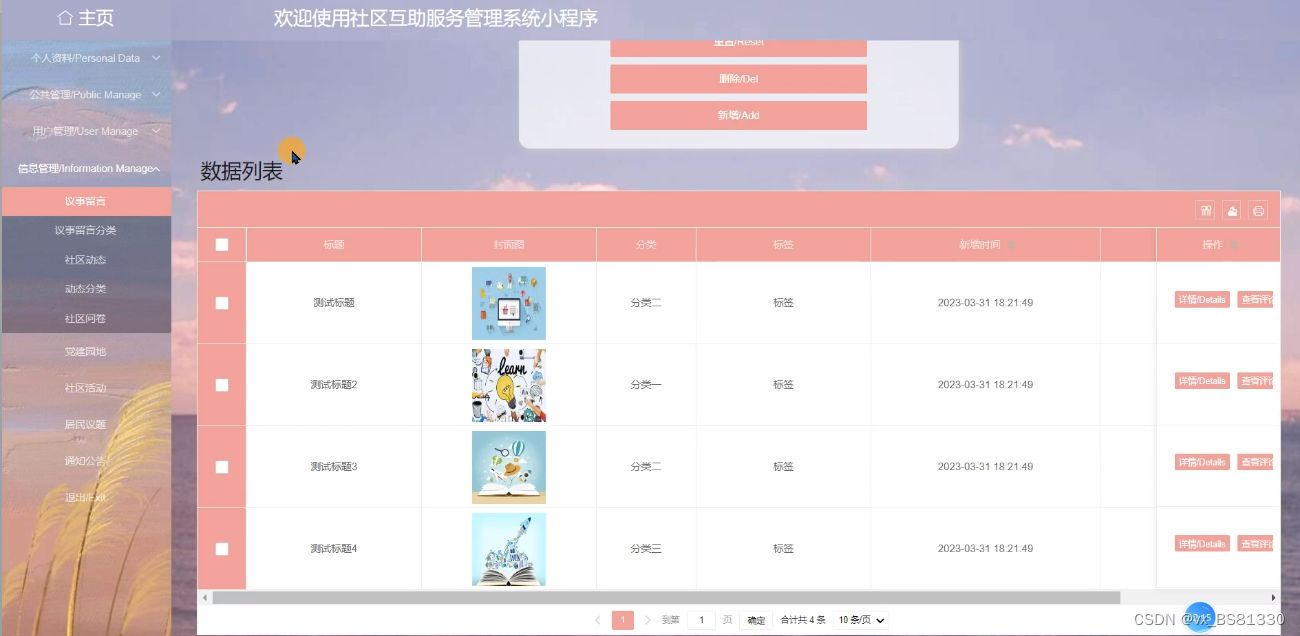Click 详情/Details for row 测试标题
1300x636 pixels.
point(1202,299)
